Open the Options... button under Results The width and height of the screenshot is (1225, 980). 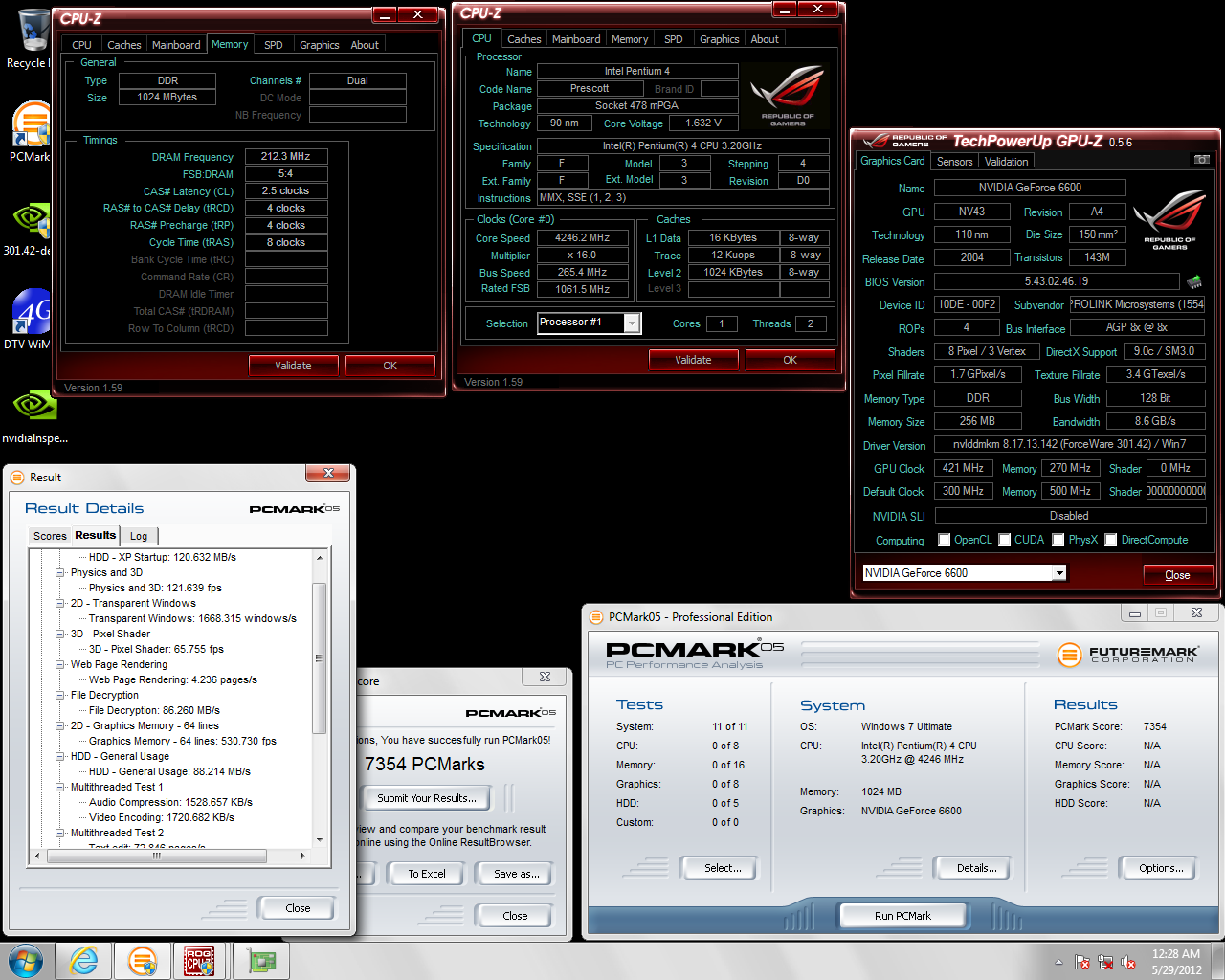click(x=1161, y=868)
